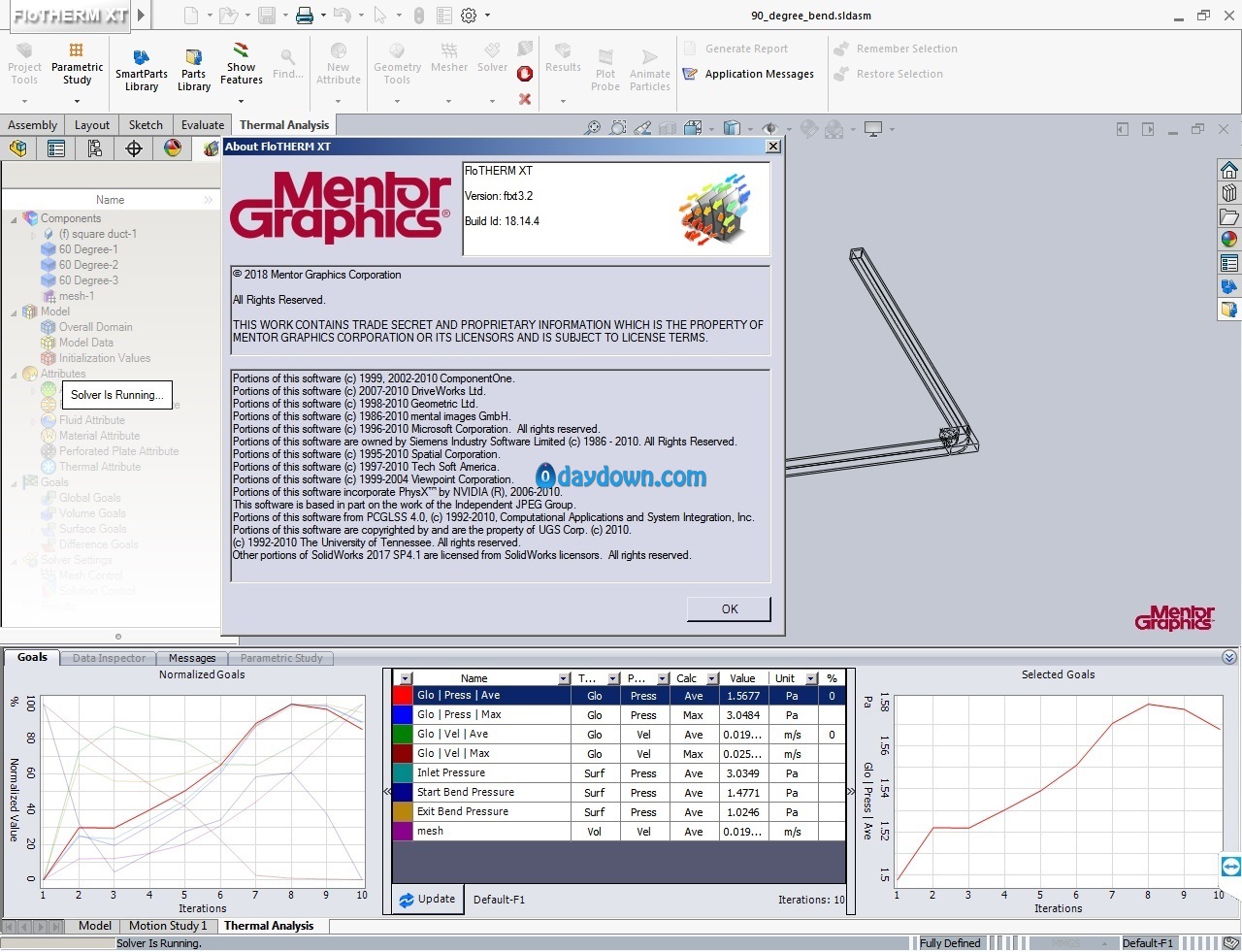Switch to the Sketch ribbon tab
1242x952 pixels.
coord(146,125)
